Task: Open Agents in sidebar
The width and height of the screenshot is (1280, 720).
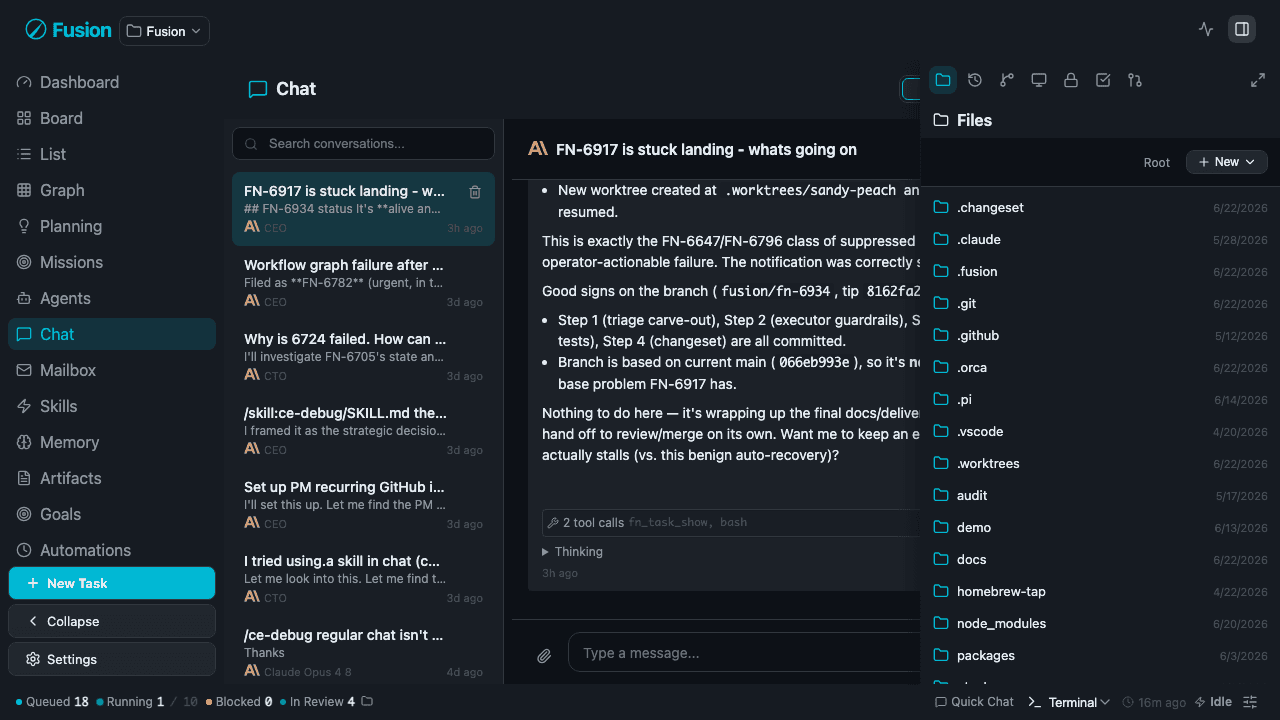Action: point(112,298)
